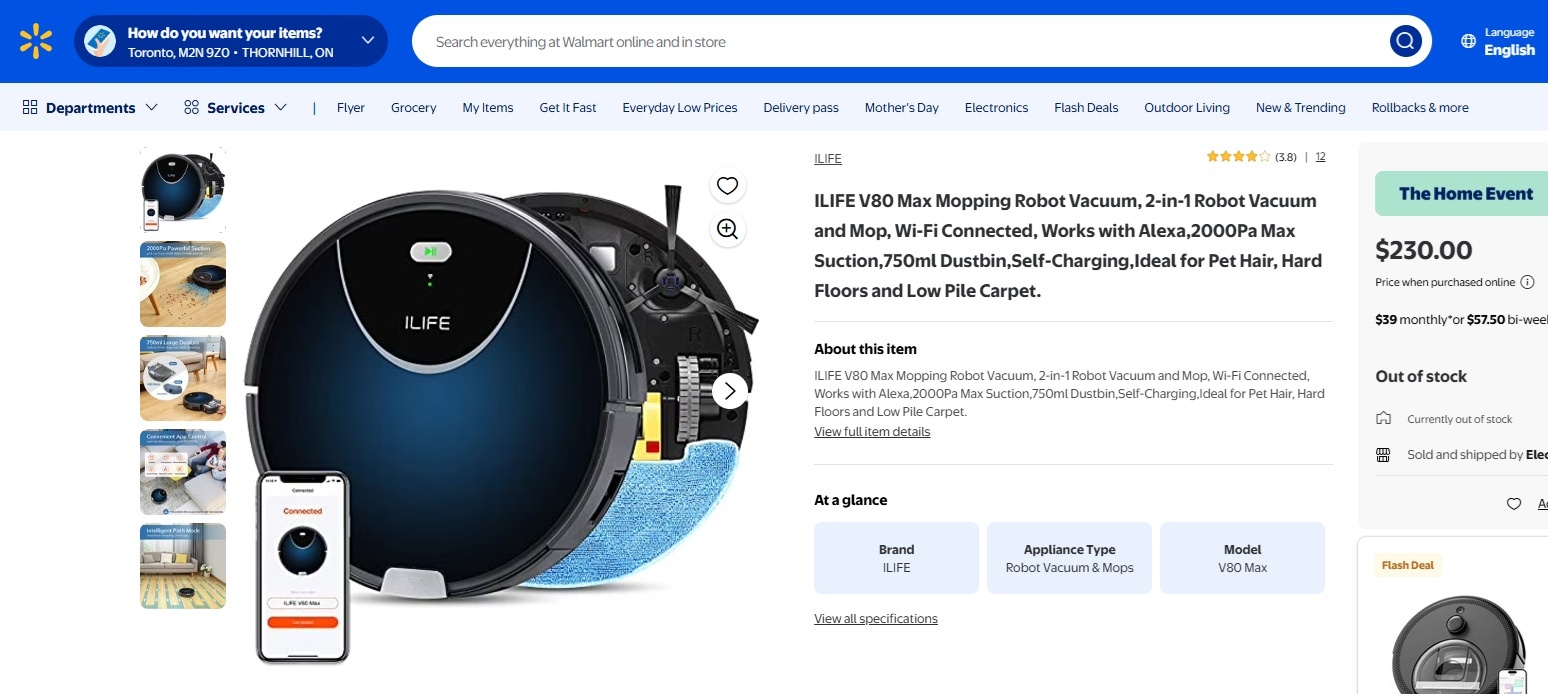Open Electronics section
Viewport: 1548px width, 694px height.
996,107
